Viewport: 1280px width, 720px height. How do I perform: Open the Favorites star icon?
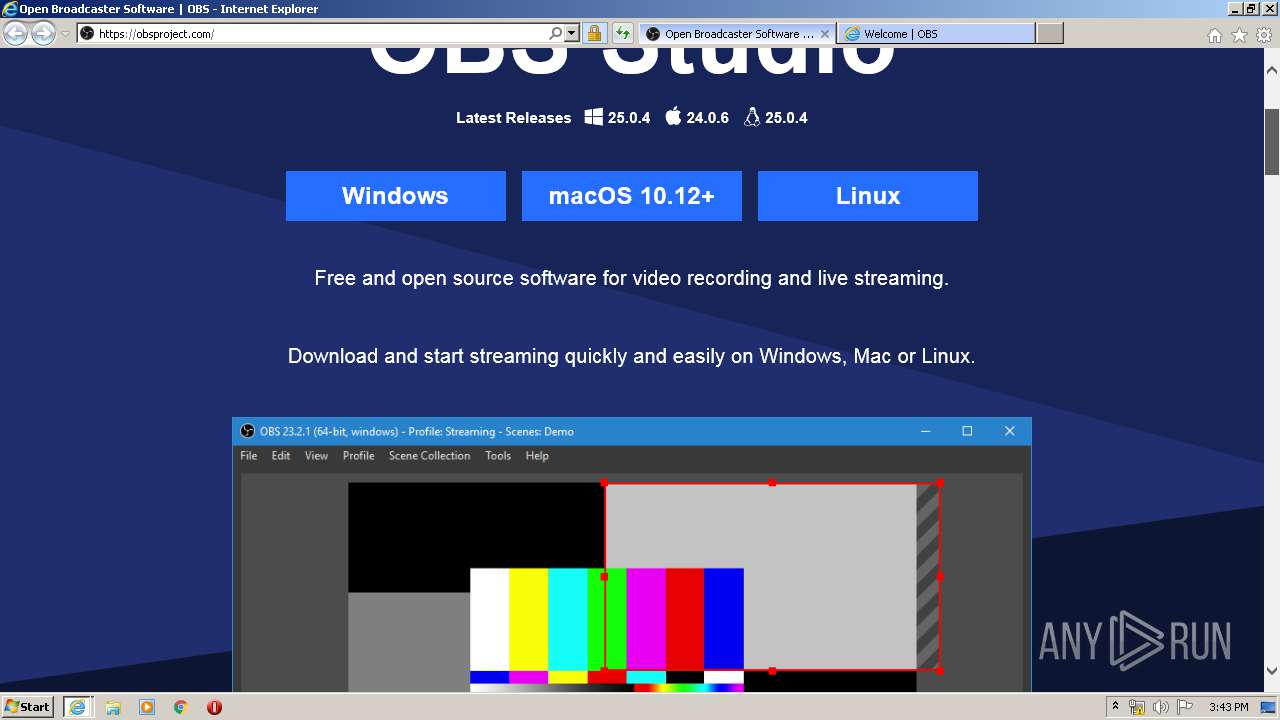(x=1239, y=35)
